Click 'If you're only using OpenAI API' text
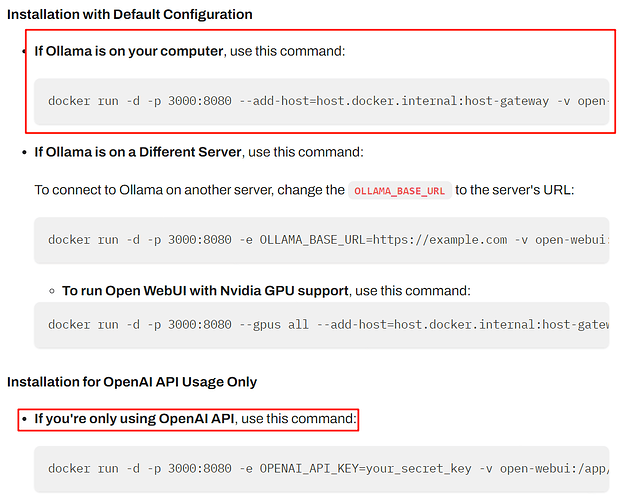This screenshot has height=500, width=633. [x=134, y=419]
